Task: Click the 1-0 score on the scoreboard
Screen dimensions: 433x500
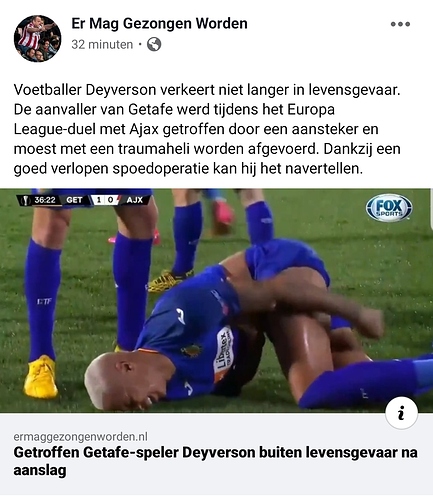Action: 104,200
